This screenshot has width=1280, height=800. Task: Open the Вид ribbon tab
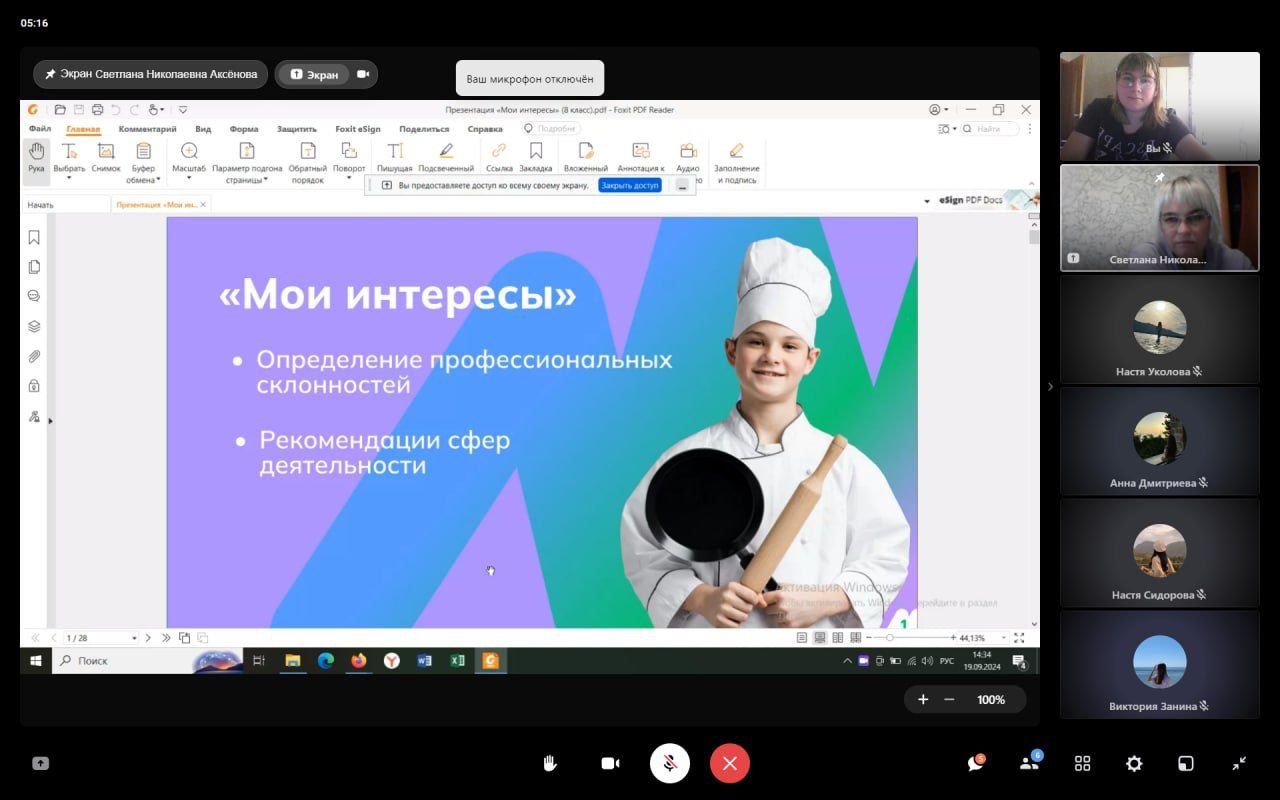pyautogui.click(x=203, y=129)
